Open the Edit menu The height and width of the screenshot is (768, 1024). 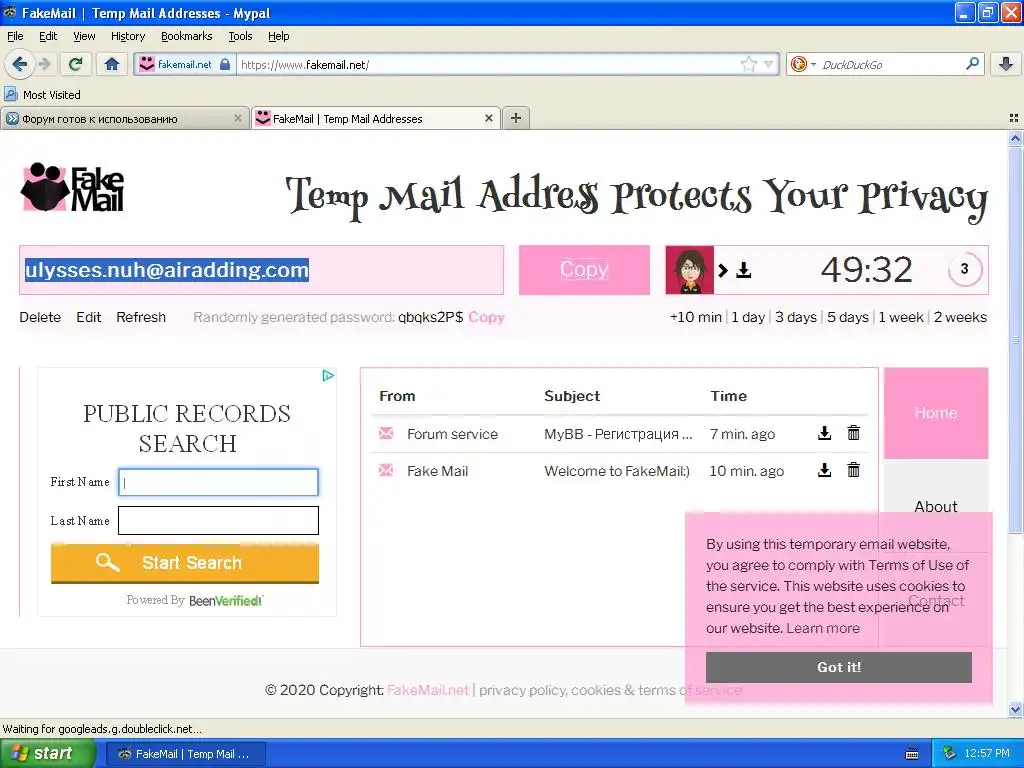click(x=48, y=36)
